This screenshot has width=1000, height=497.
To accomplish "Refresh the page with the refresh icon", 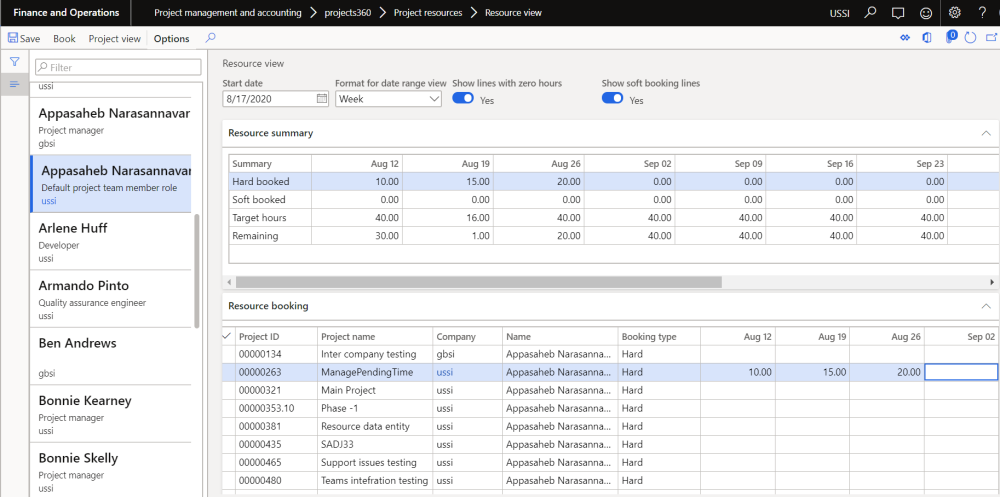I will point(969,38).
